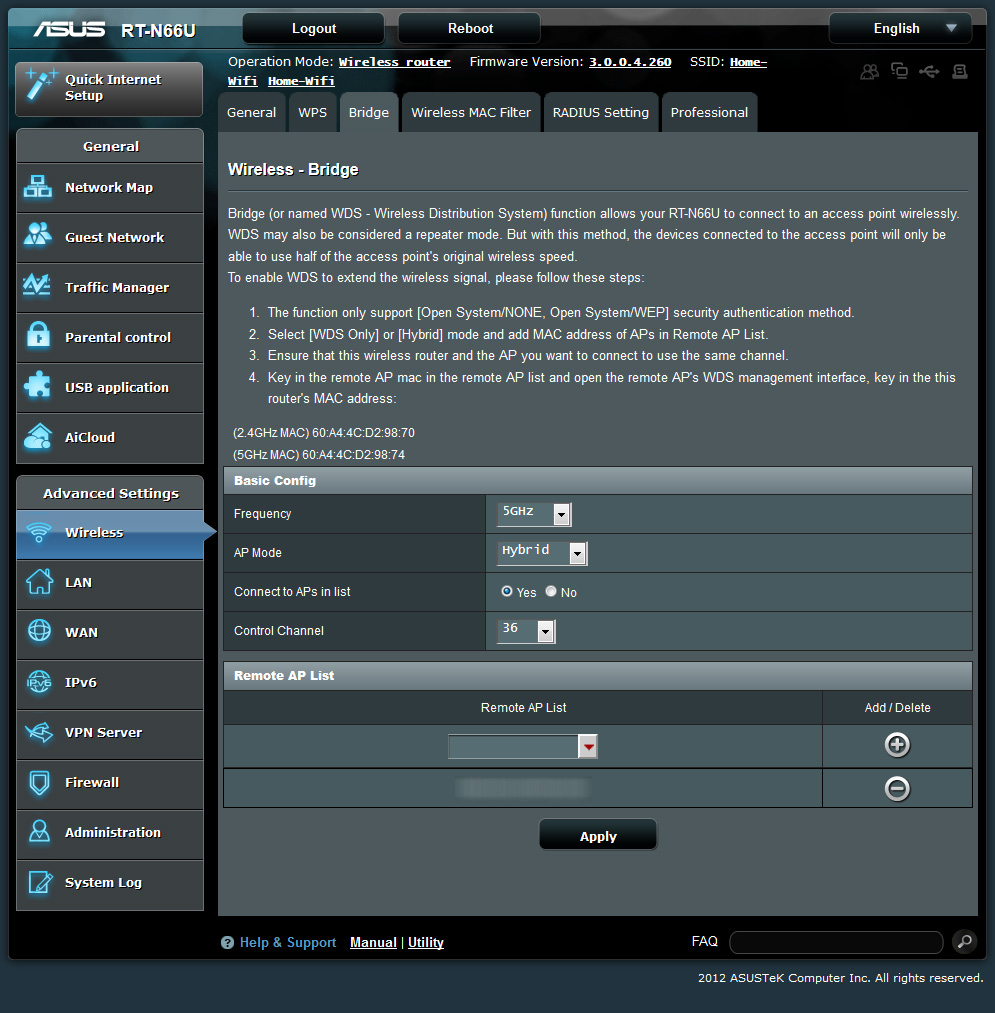Switch to the General wireless tab

tap(251, 112)
